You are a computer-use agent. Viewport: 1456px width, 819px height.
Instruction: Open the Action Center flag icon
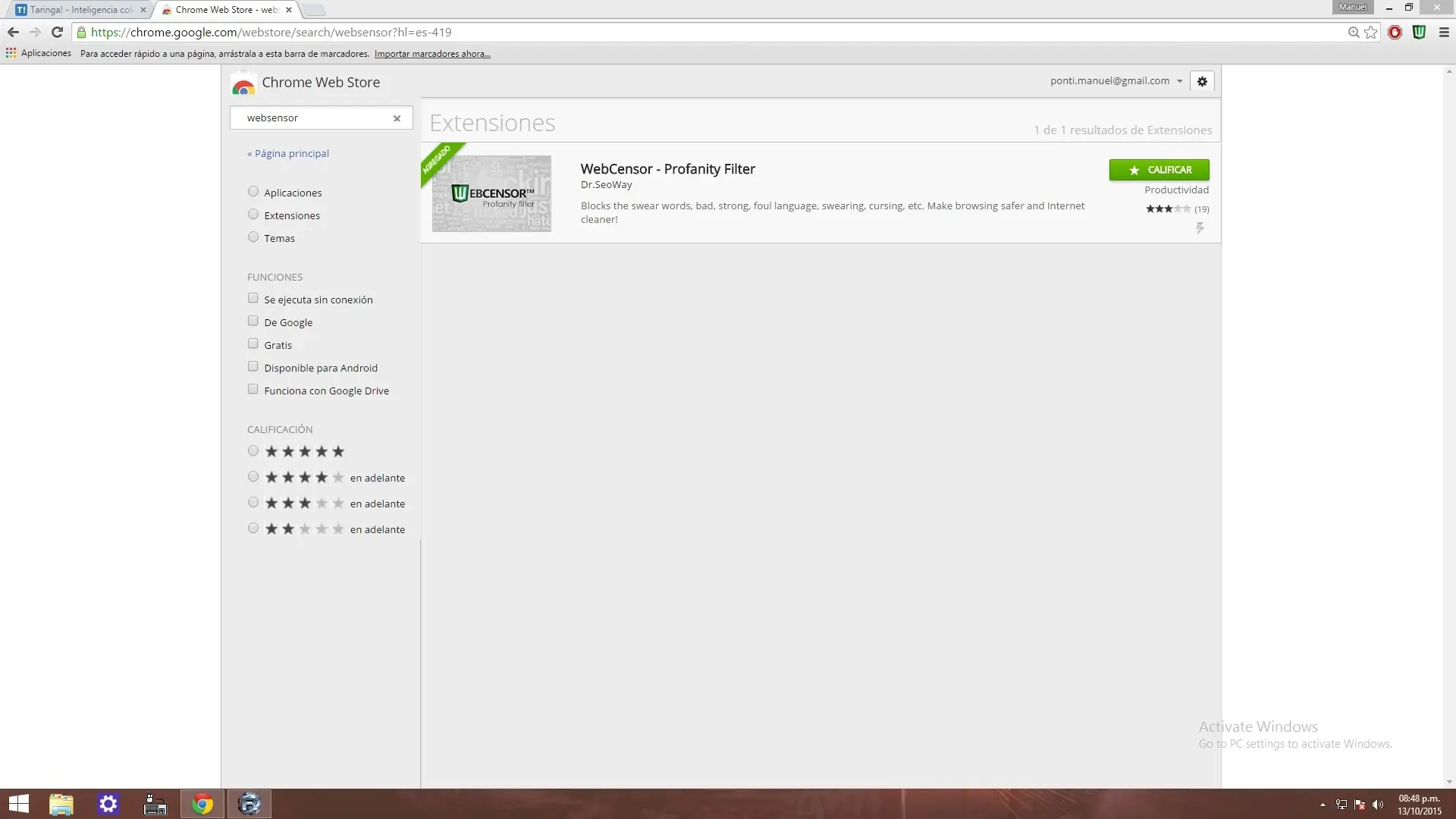1359,805
